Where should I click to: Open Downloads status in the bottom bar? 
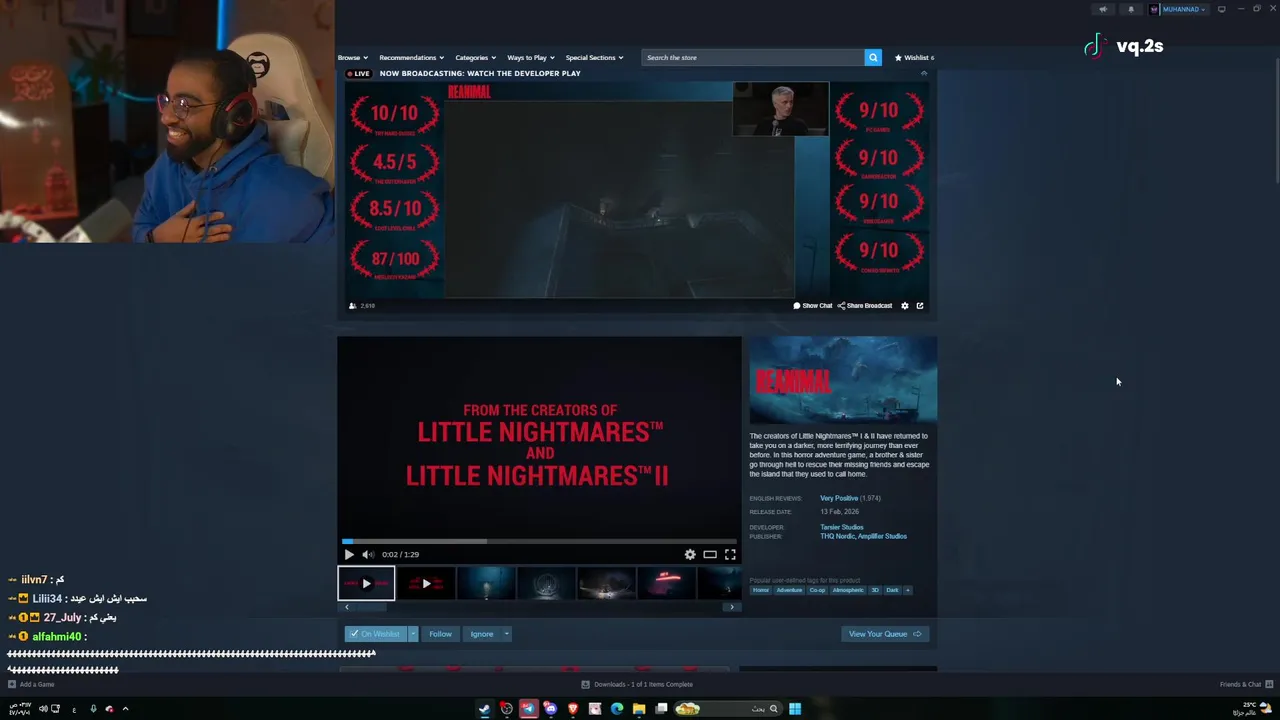point(637,684)
